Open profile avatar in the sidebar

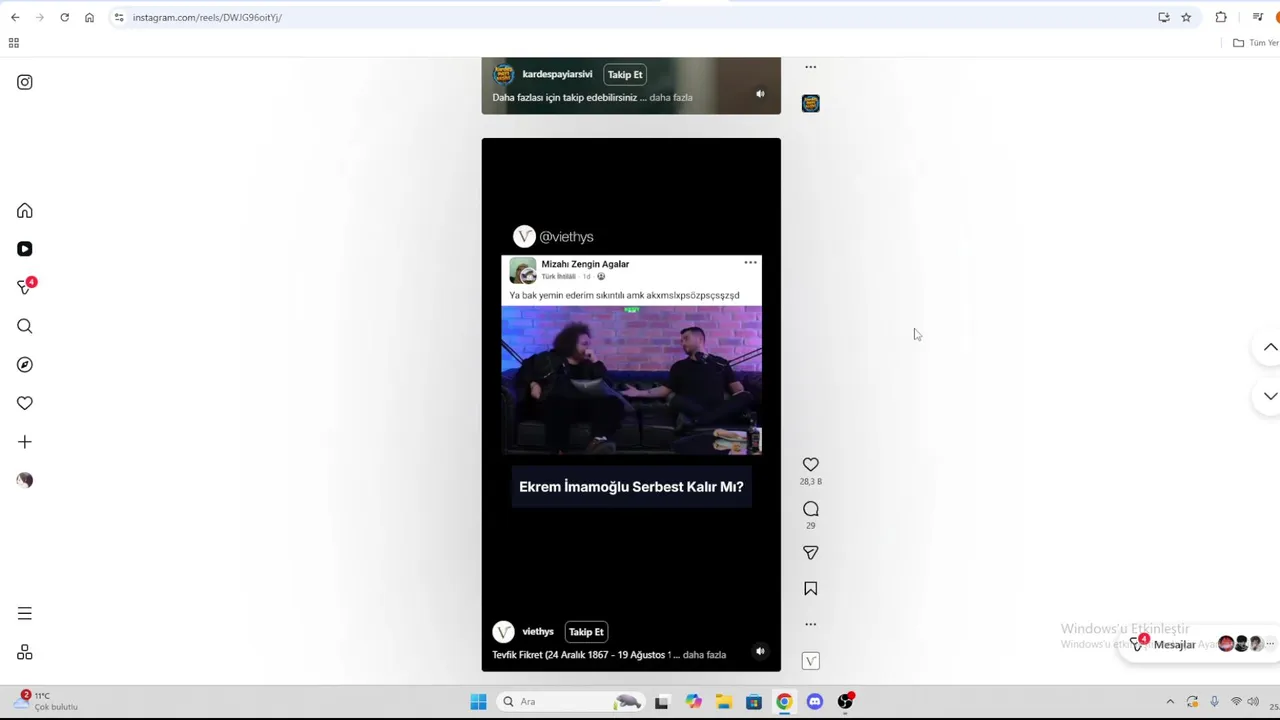click(x=25, y=480)
